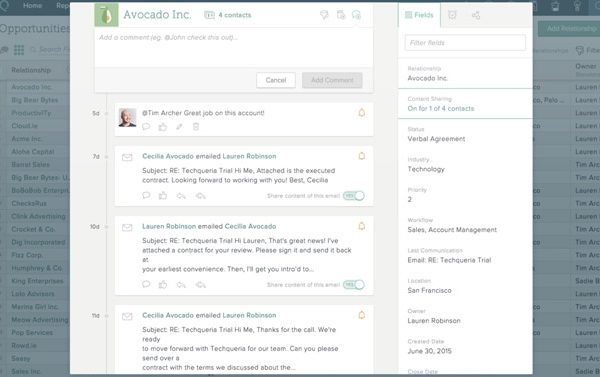The image size is (600, 377).
Task: Like the 7d email from Cecilia Avocado
Action: click(163, 196)
